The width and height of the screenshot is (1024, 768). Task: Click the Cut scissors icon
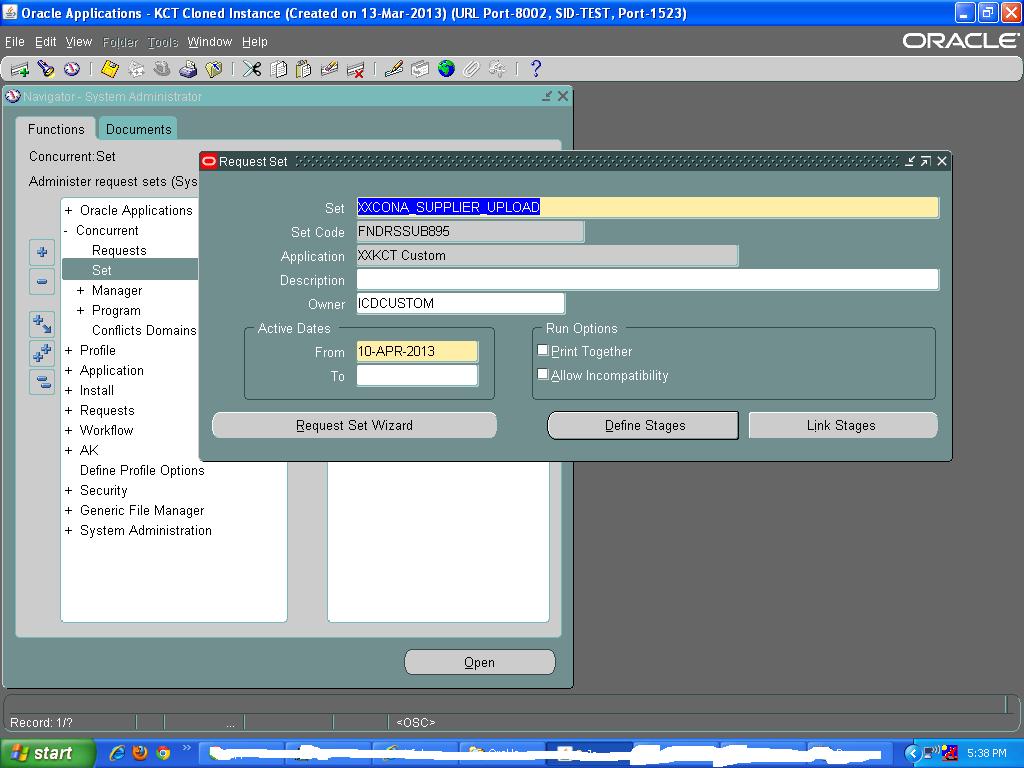(x=251, y=69)
